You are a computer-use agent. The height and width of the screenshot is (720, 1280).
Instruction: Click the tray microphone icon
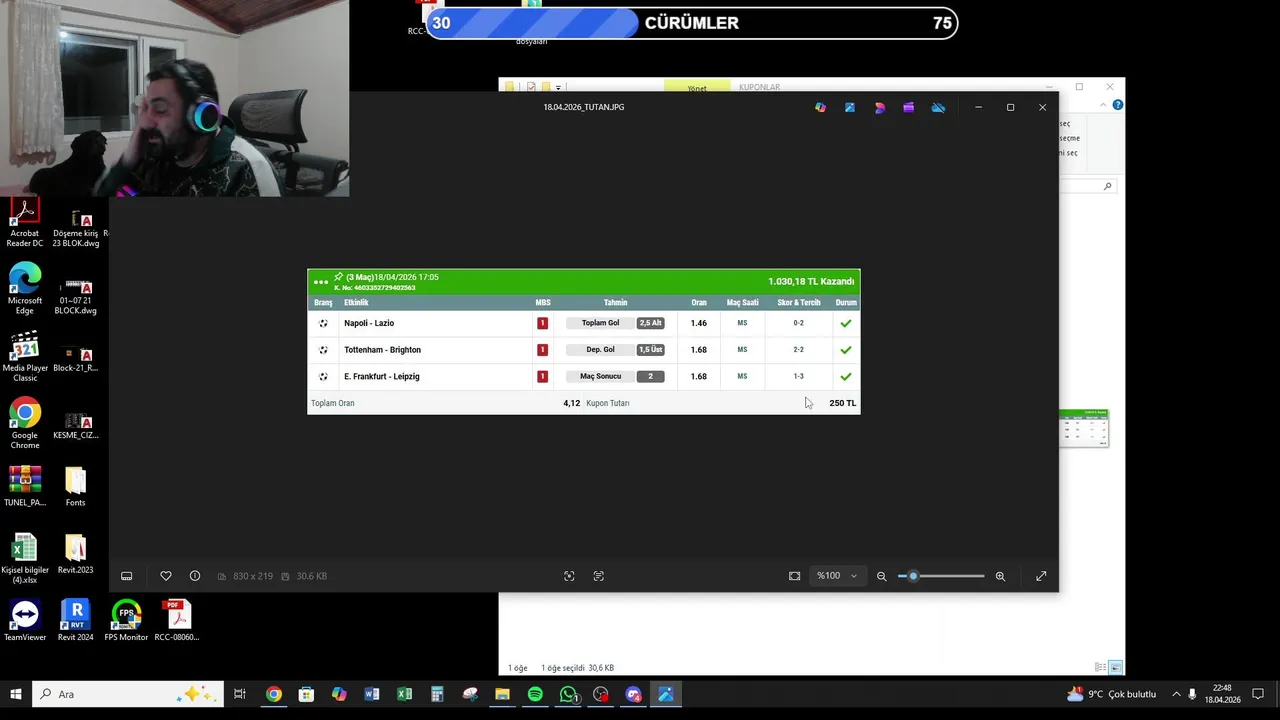coord(1192,694)
